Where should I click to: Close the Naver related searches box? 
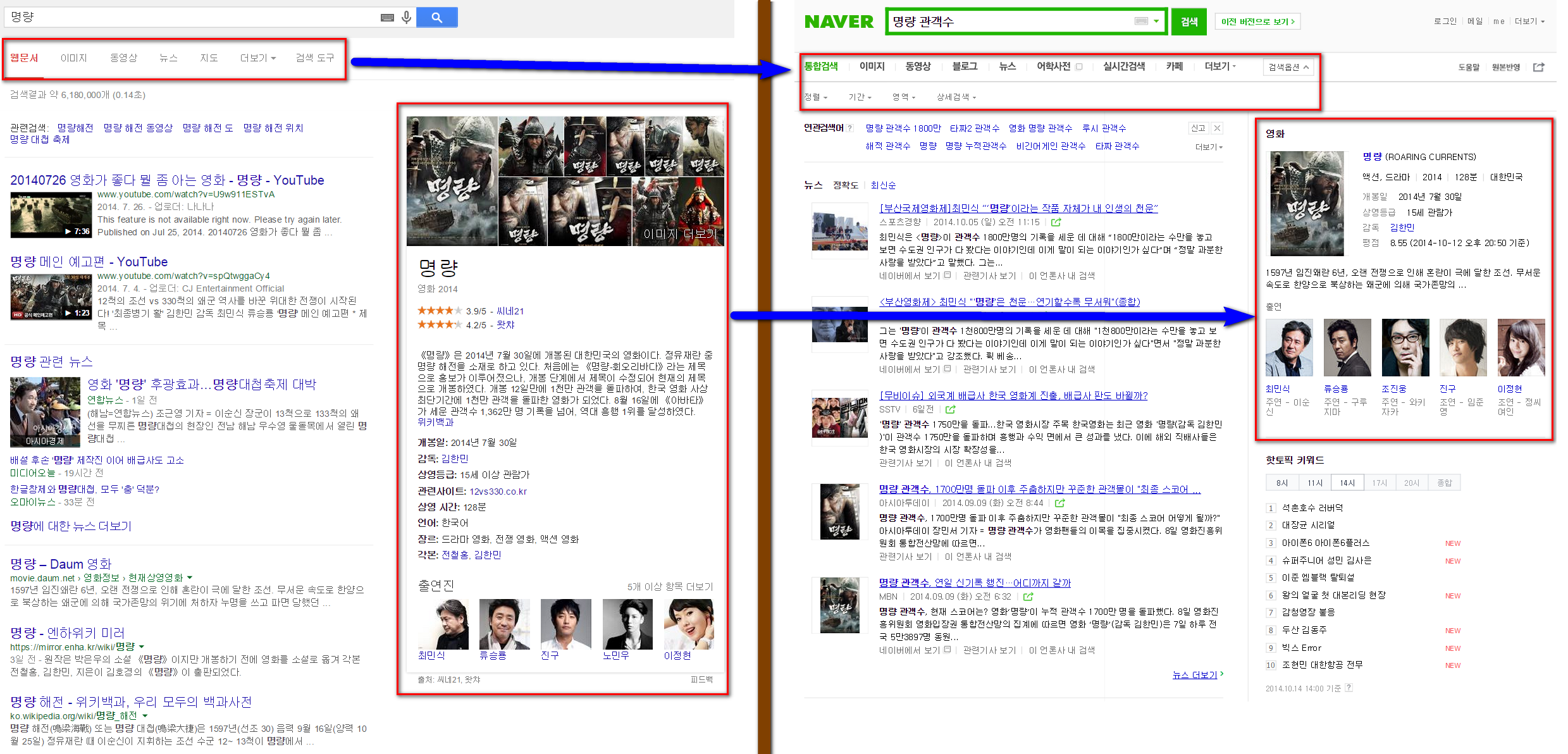pos(1217,128)
